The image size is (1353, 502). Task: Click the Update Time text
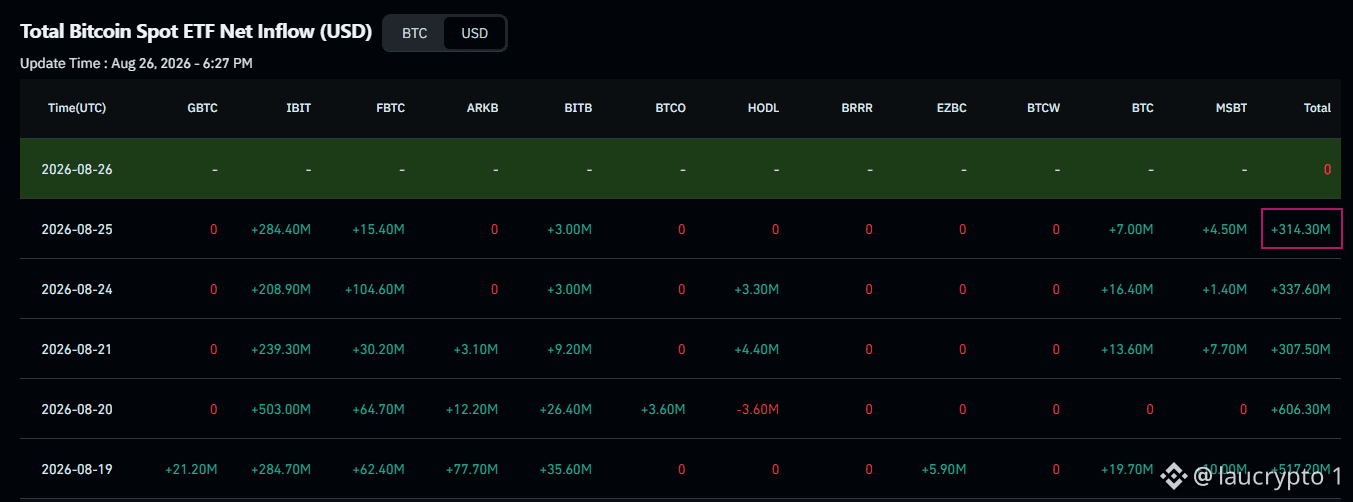[x=136, y=63]
